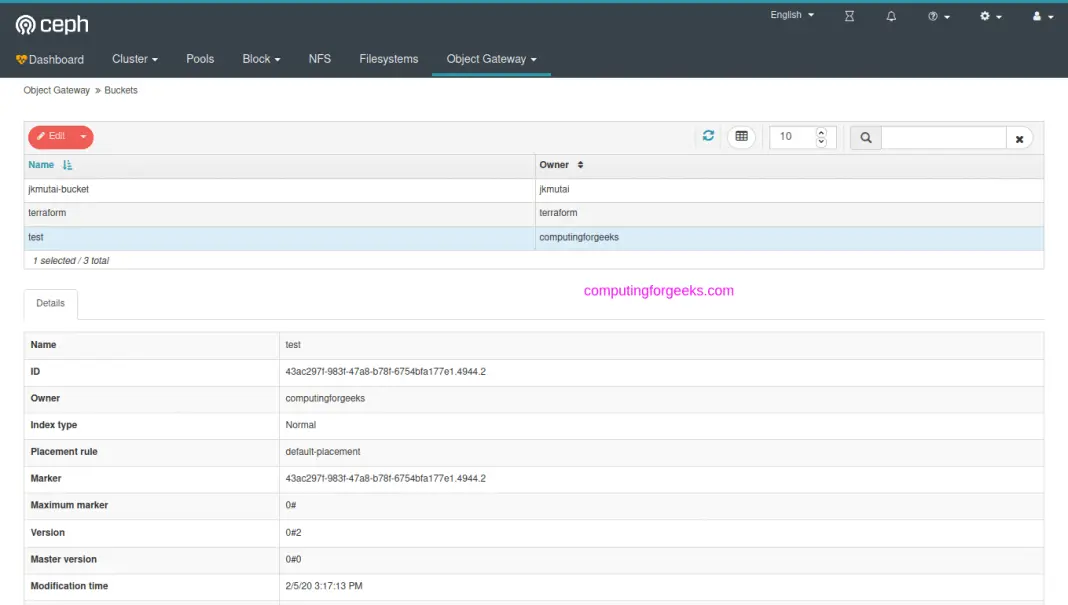Viewport: 1068px width, 605px height.
Task: Click the Edit button
Action: 52,137
